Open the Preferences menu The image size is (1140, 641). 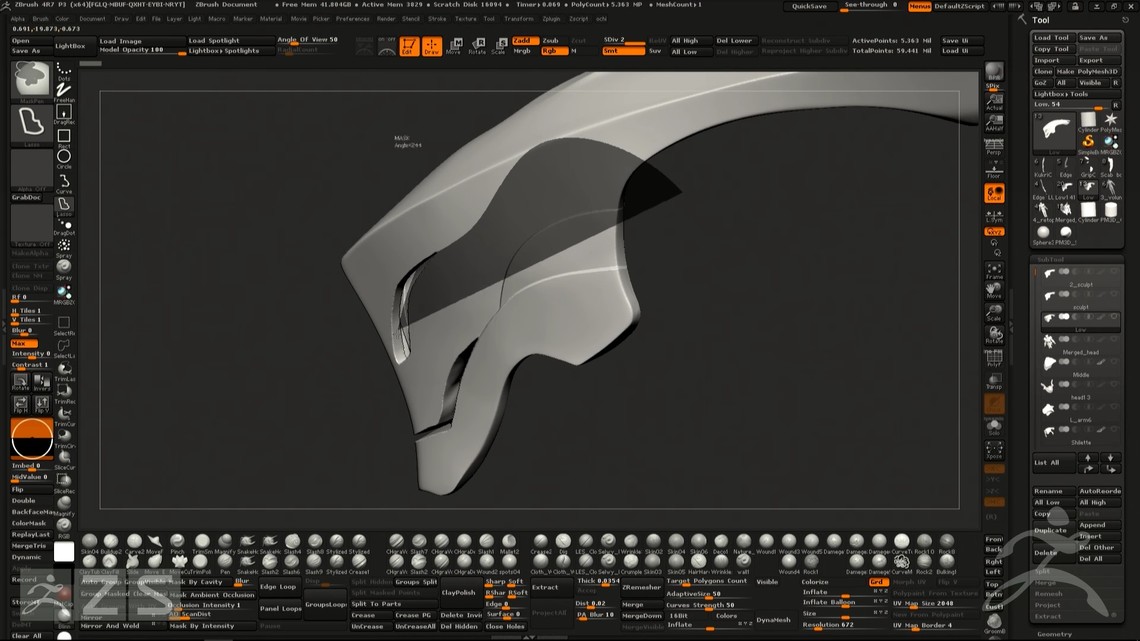click(353, 19)
